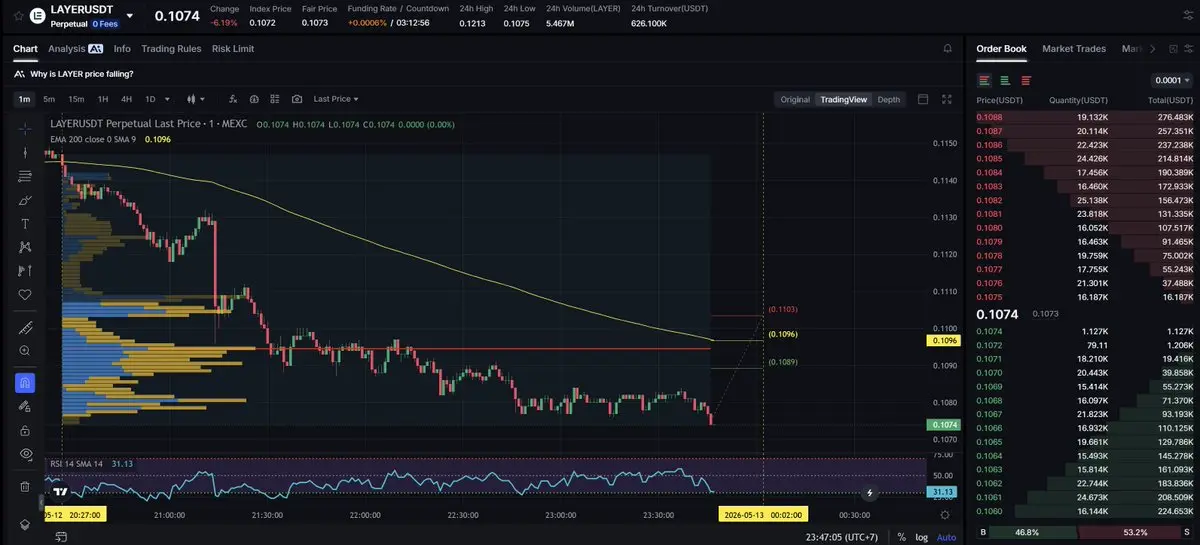This screenshot has height=545, width=1200.
Task: Select the ruler measure tool
Action: tap(25, 327)
